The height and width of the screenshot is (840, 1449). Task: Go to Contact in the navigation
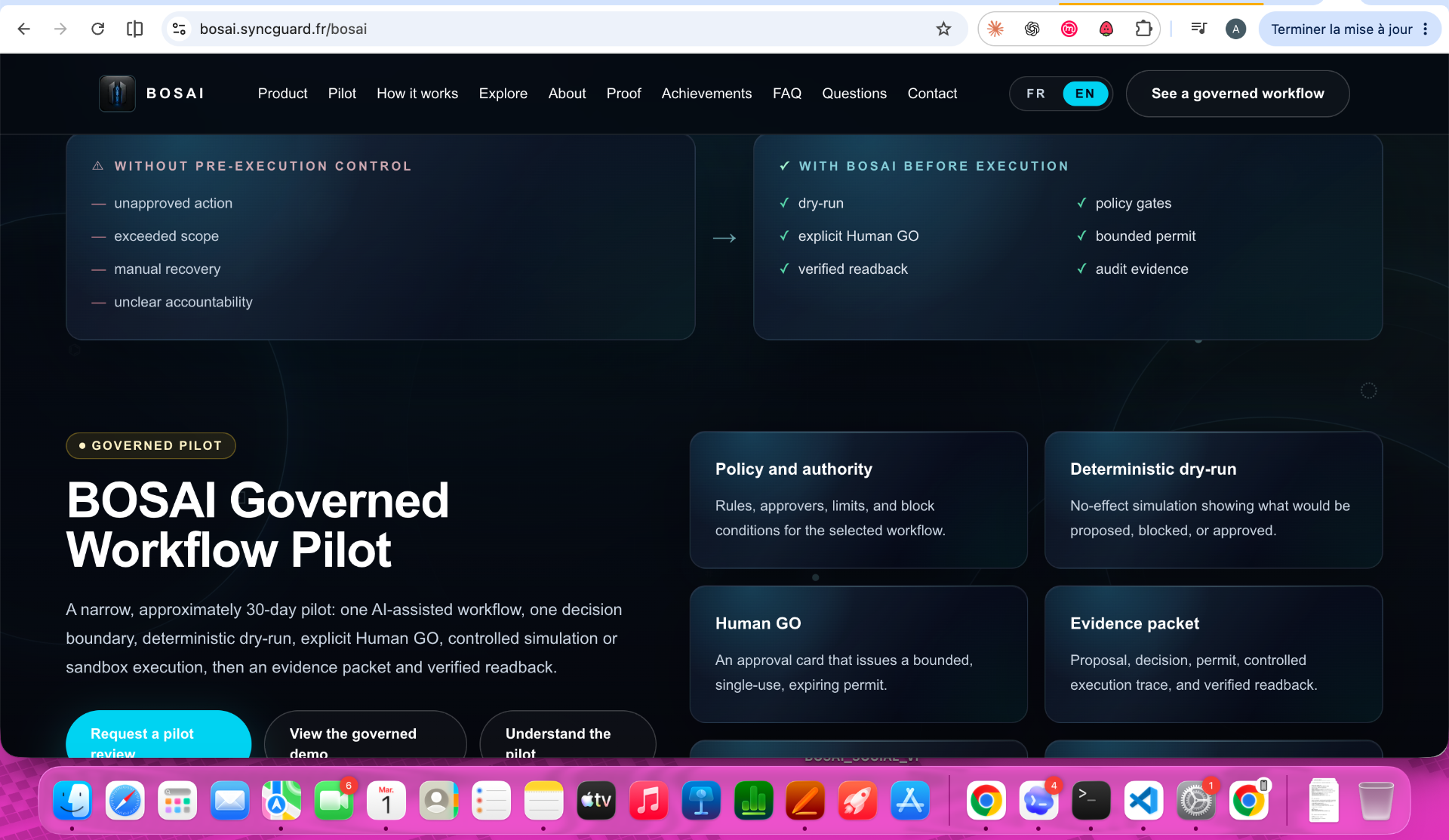pyautogui.click(x=932, y=94)
